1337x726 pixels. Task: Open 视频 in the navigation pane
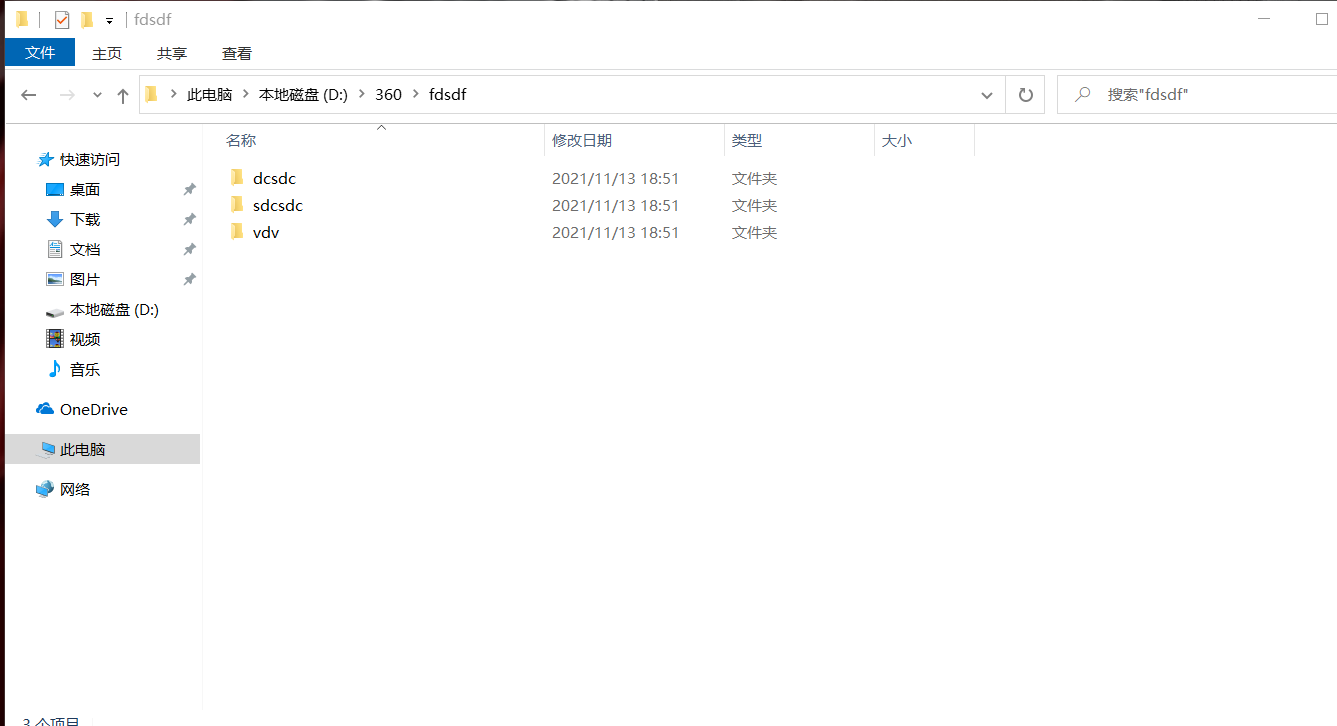click(x=85, y=339)
